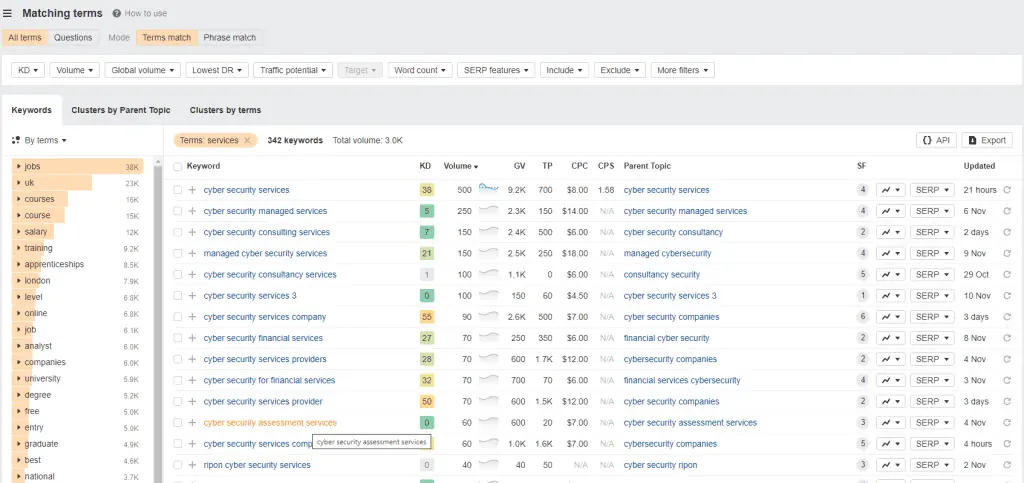1024x483 pixels.
Task: Open trend chart menu for 'cyber security services providers'
Action: pos(891,359)
